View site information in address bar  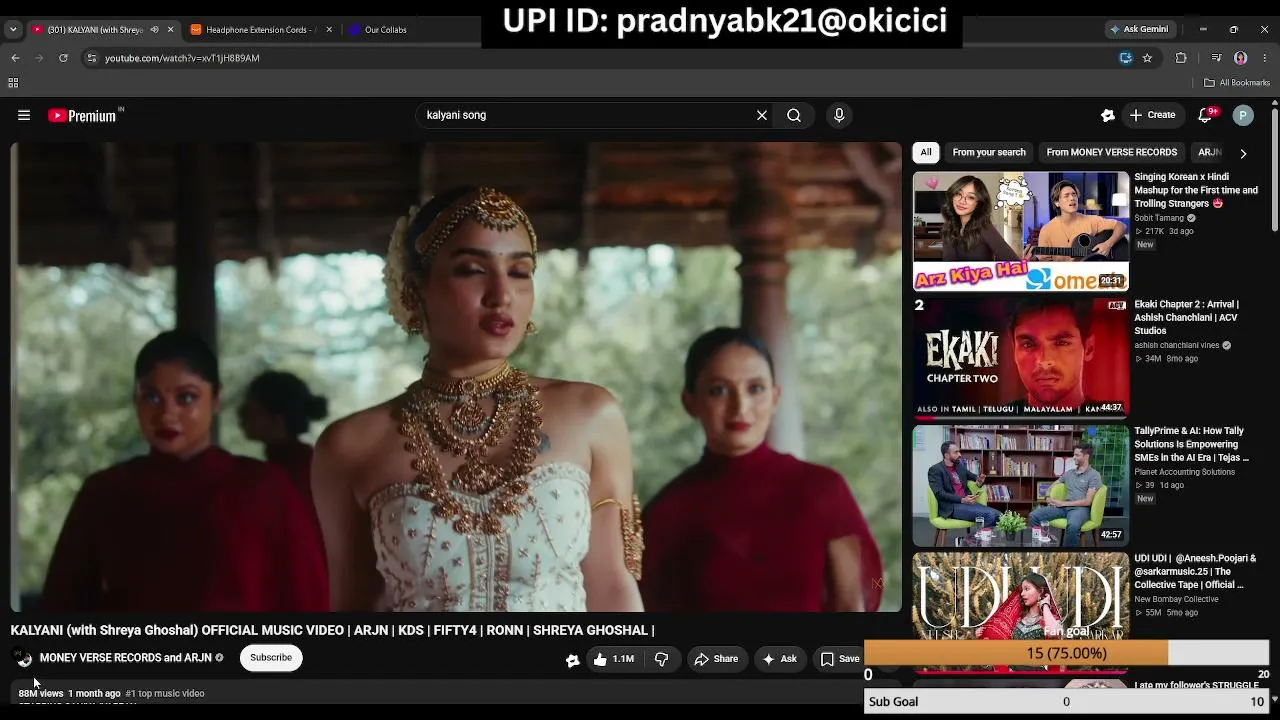[x=92, y=58]
